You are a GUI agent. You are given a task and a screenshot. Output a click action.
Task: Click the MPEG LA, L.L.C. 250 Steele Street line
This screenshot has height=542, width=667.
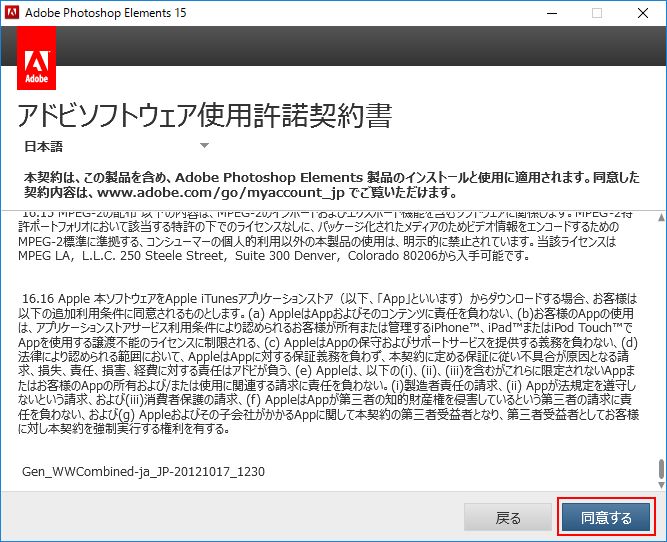274,256
